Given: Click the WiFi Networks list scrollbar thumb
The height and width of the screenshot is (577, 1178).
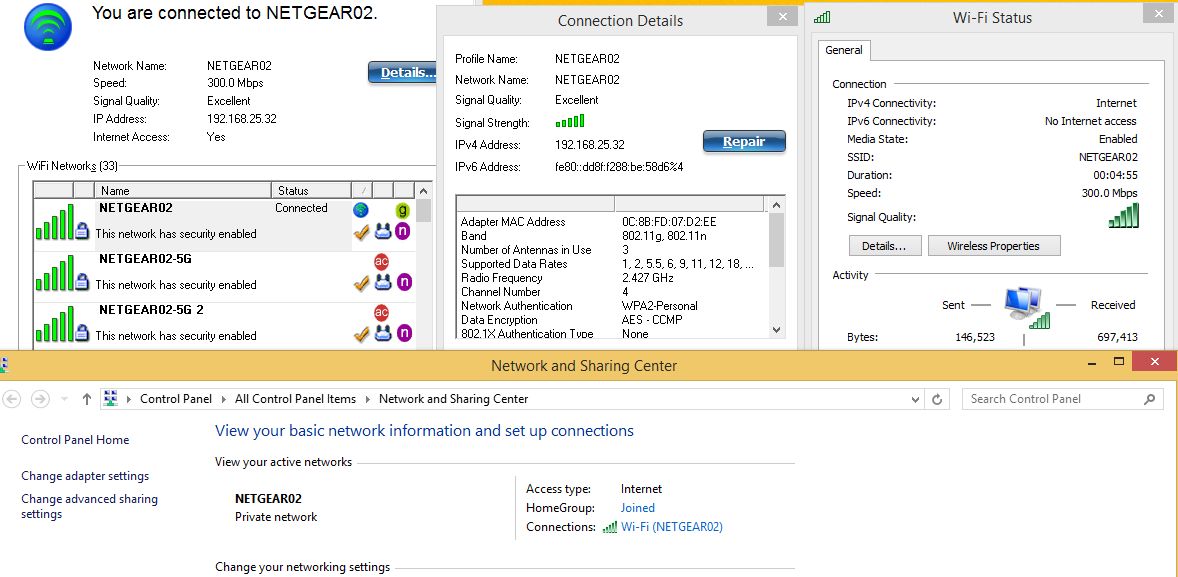Looking at the screenshot, I should [x=424, y=211].
